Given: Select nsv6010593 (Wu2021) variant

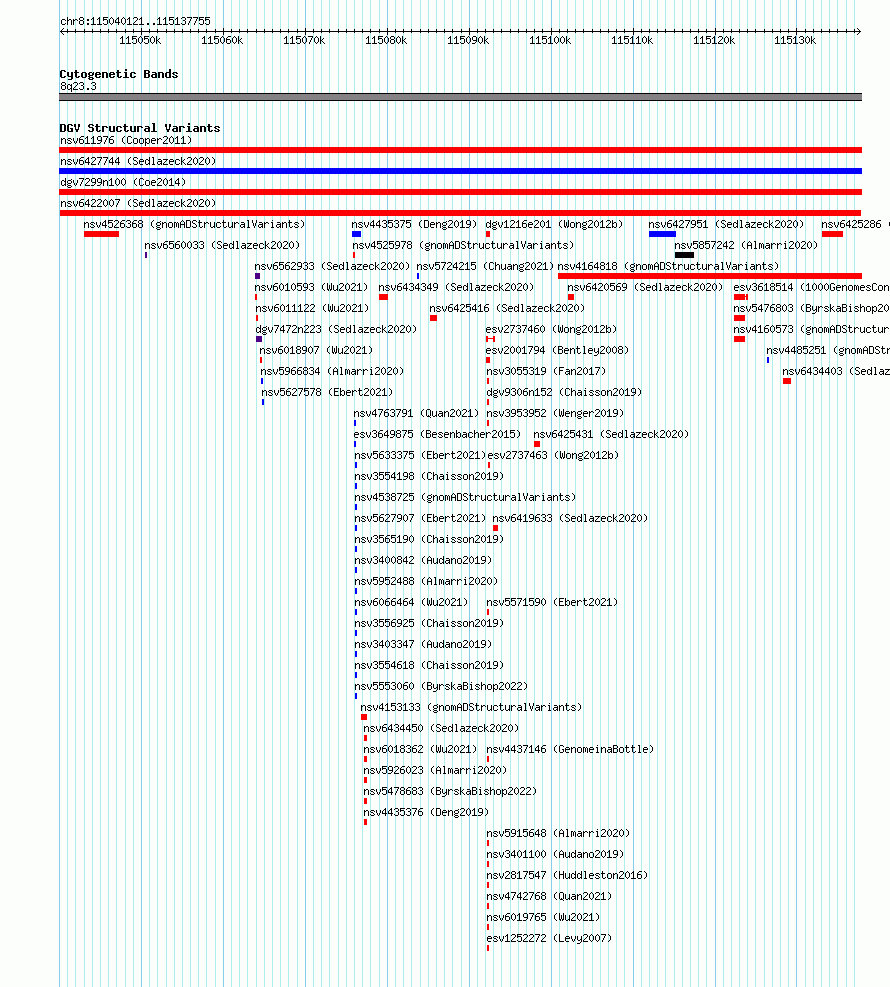Looking at the screenshot, I should pos(312,287).
